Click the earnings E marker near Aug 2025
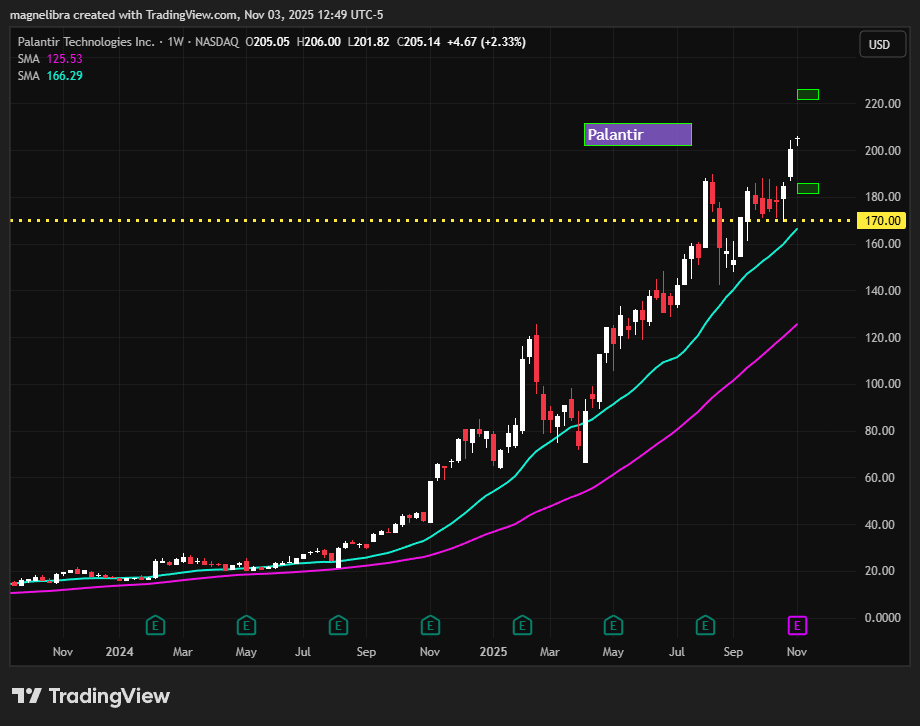 pyautogui.click(x=705, y=626)
